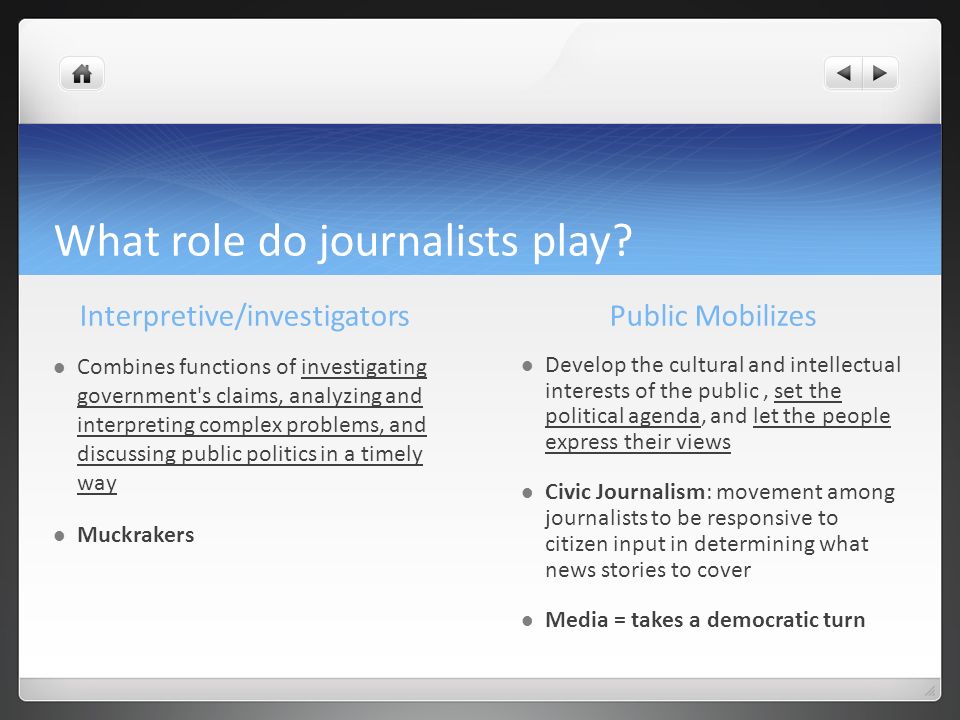Click 'citizen input in determining what' line
960x720 pixels.
(707, 544)
